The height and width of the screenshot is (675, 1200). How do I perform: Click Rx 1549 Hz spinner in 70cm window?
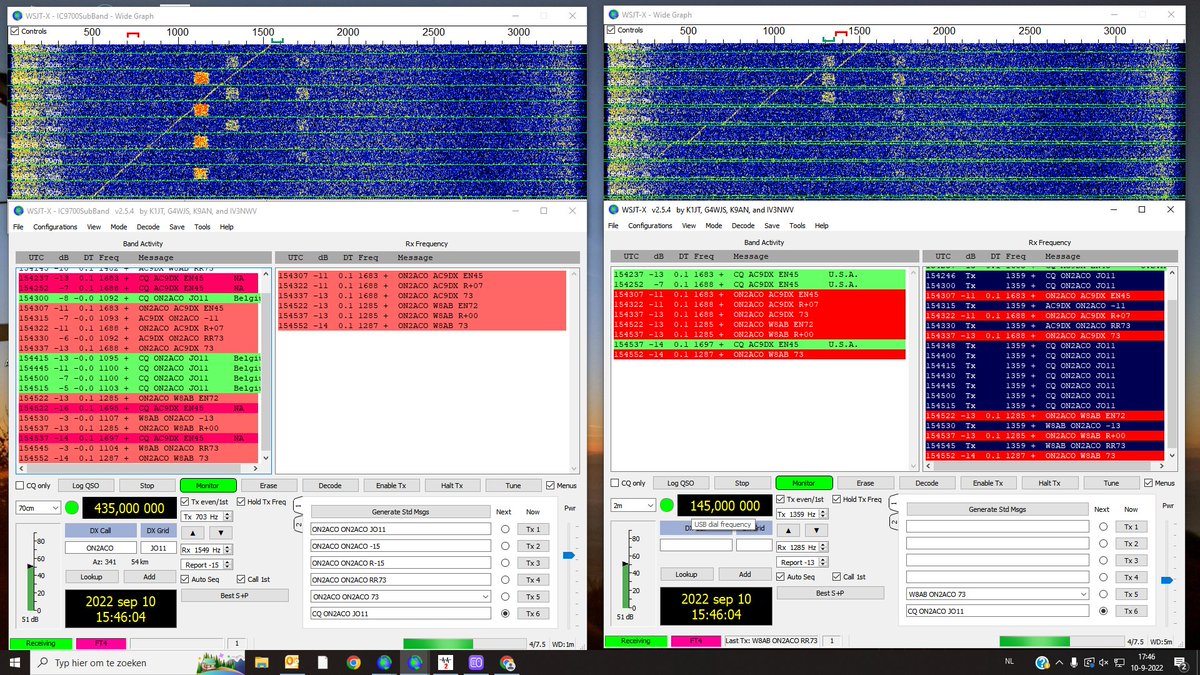(207, 548)
